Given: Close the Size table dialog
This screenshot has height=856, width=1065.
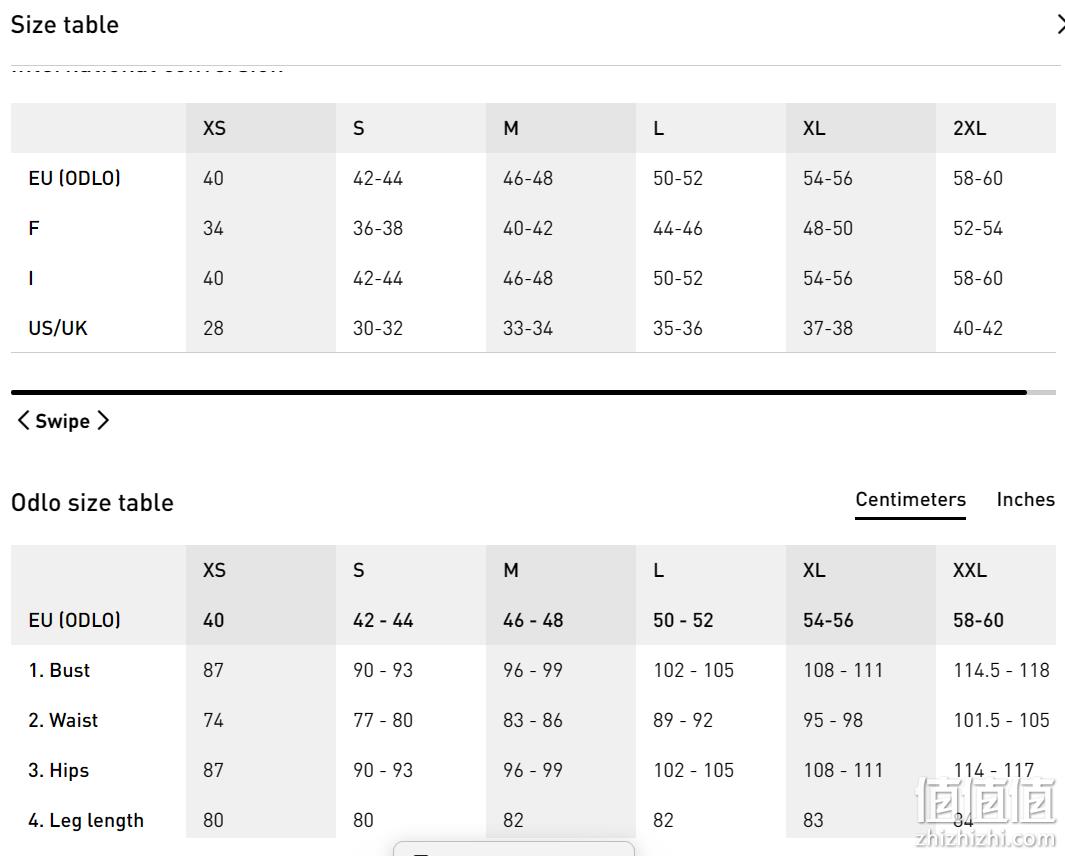Looking at the screenshot, I should point(1060,25).
